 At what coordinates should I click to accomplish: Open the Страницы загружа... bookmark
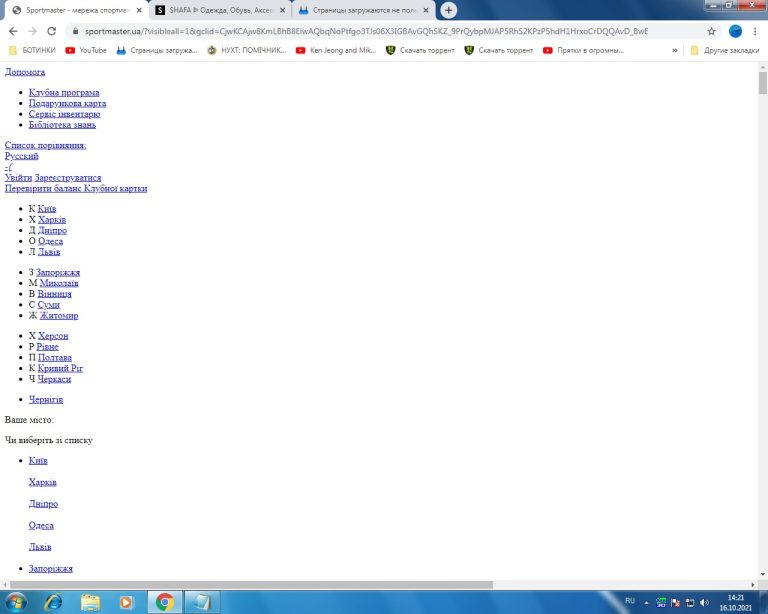point(157,50)
